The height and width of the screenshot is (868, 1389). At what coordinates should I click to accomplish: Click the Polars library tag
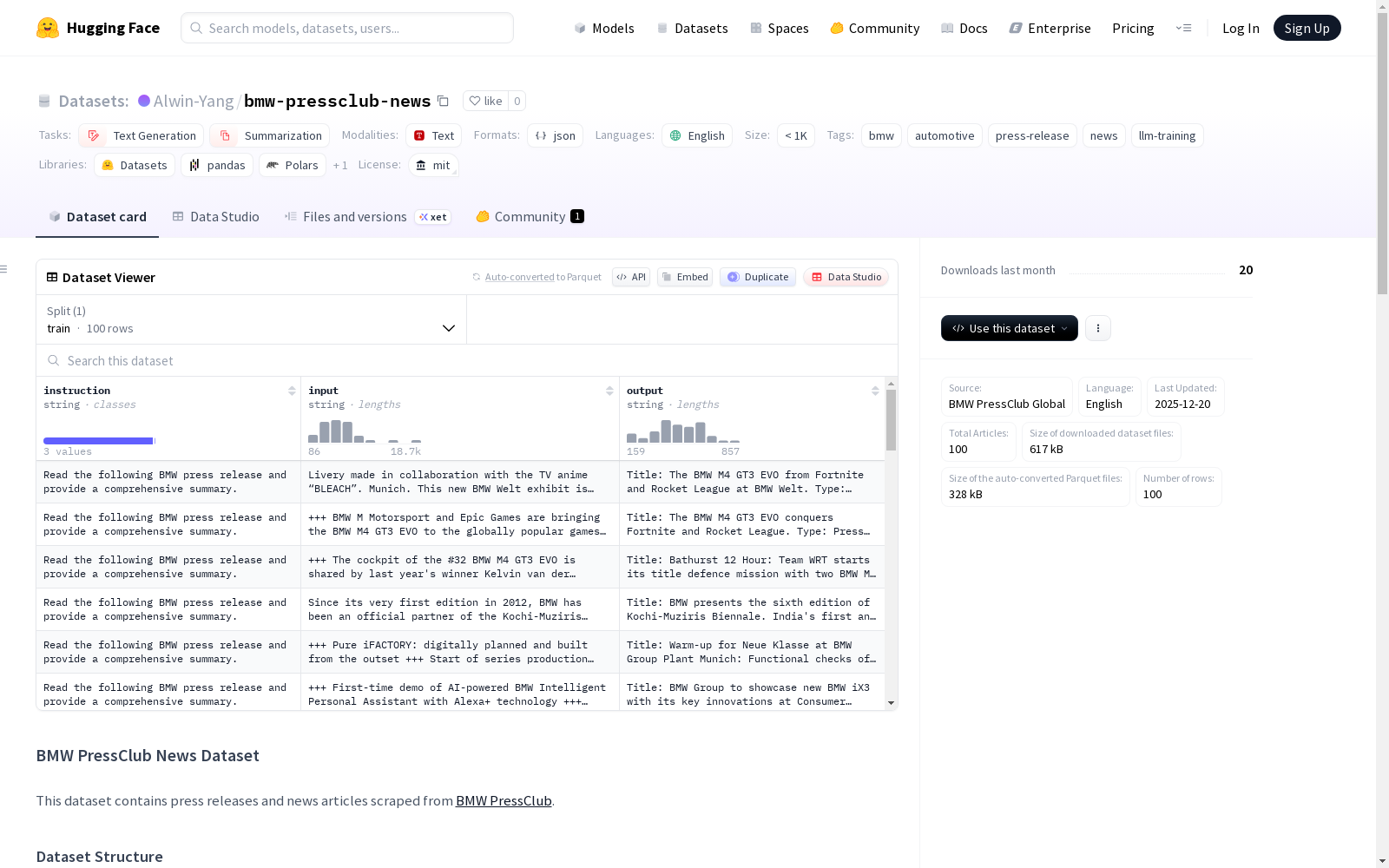(293, 165)
